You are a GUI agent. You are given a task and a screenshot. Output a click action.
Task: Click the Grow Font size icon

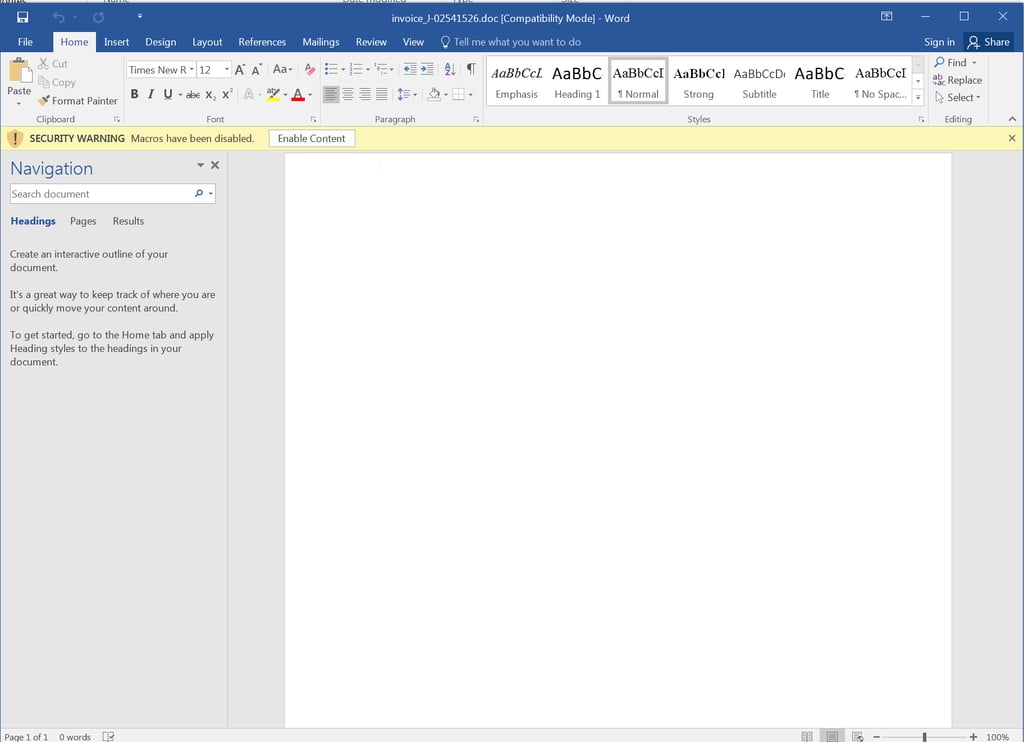click(240, 69)
